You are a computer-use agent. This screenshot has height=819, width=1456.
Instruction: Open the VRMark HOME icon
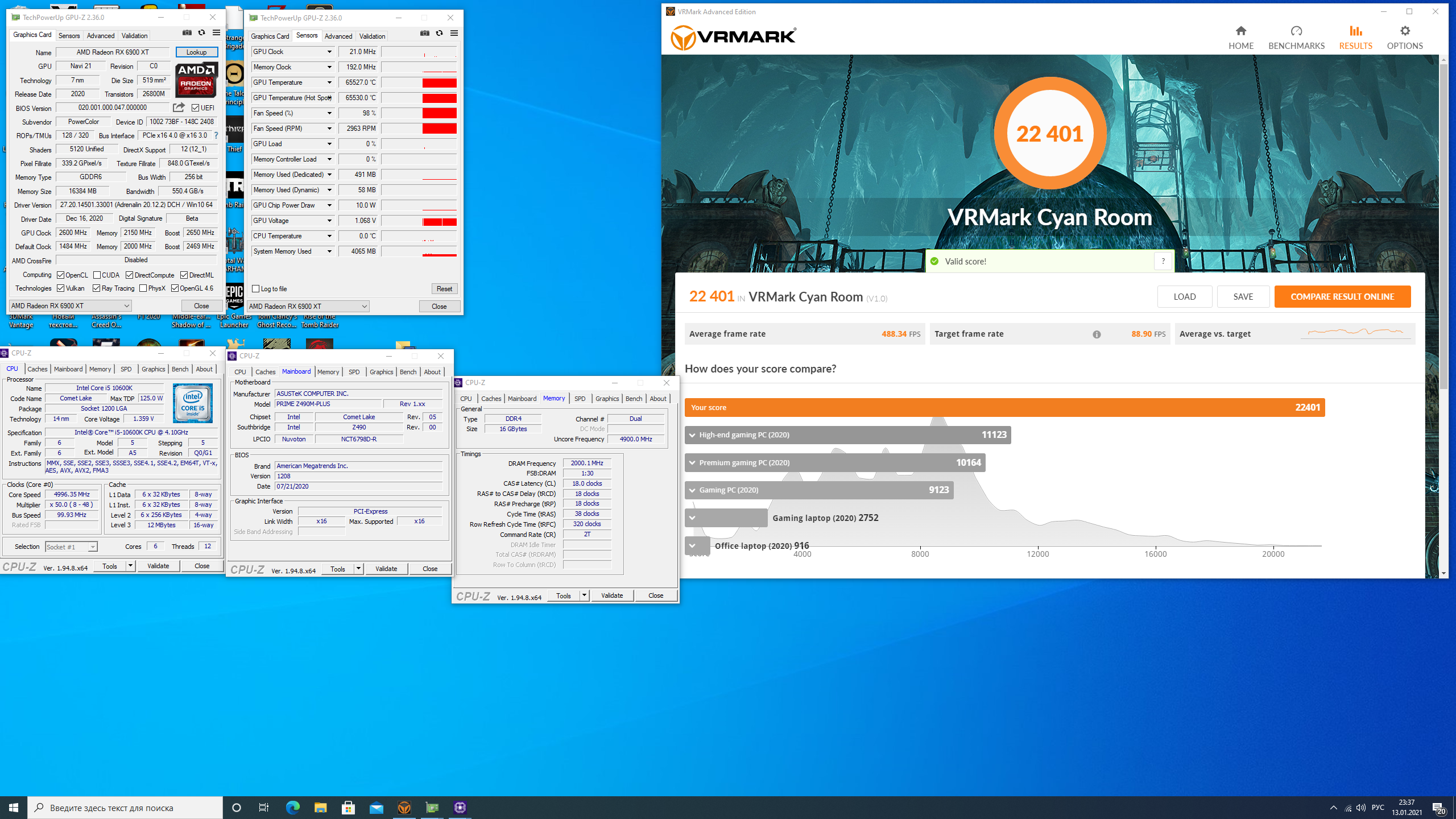point(1240,31)
